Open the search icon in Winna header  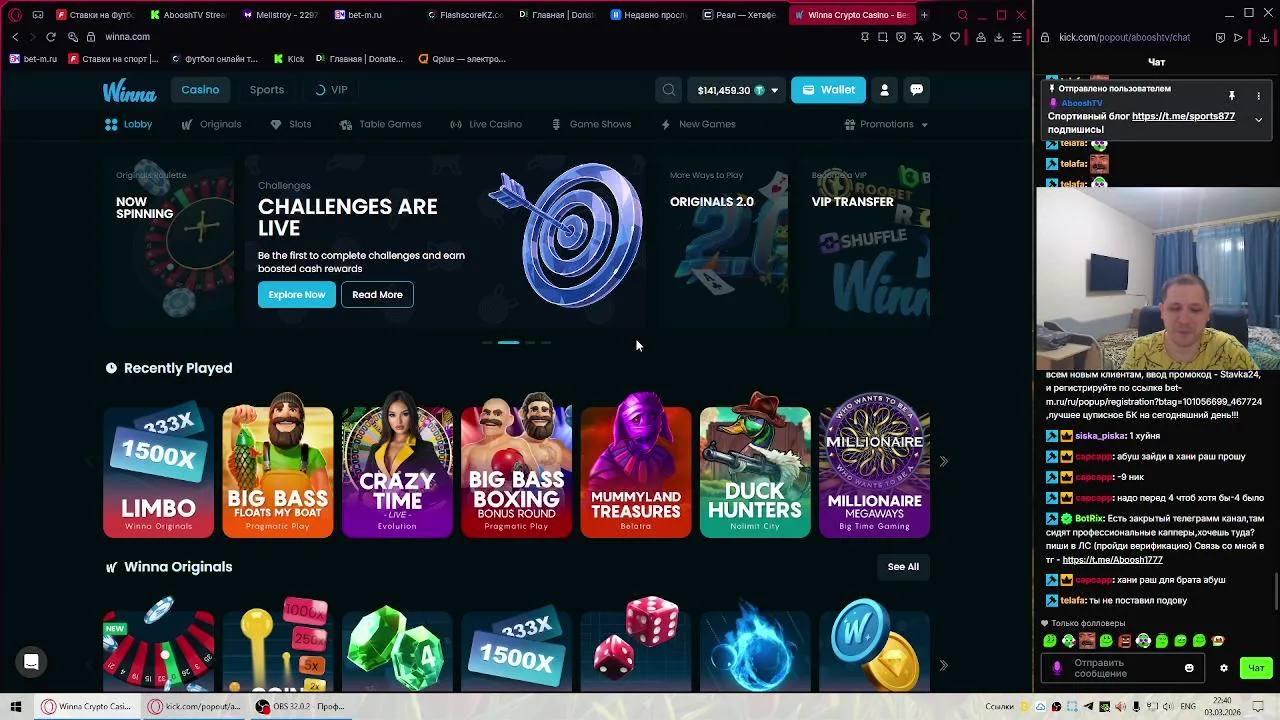(x=668, y=90)
